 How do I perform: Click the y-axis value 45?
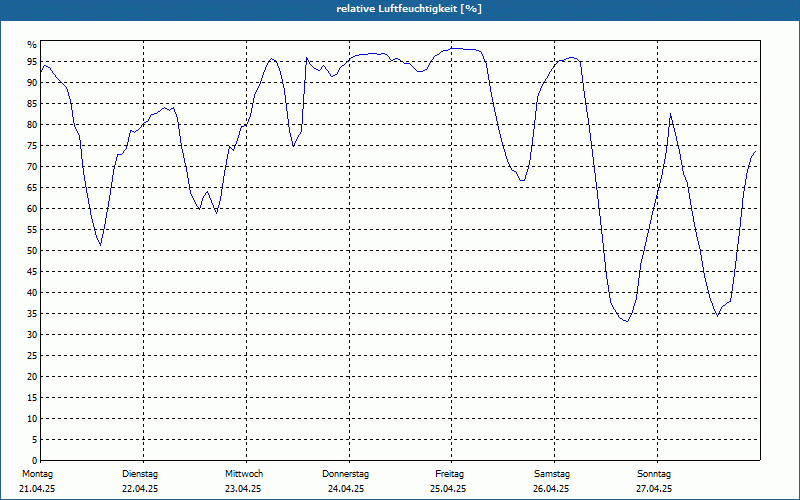(32, 271)
